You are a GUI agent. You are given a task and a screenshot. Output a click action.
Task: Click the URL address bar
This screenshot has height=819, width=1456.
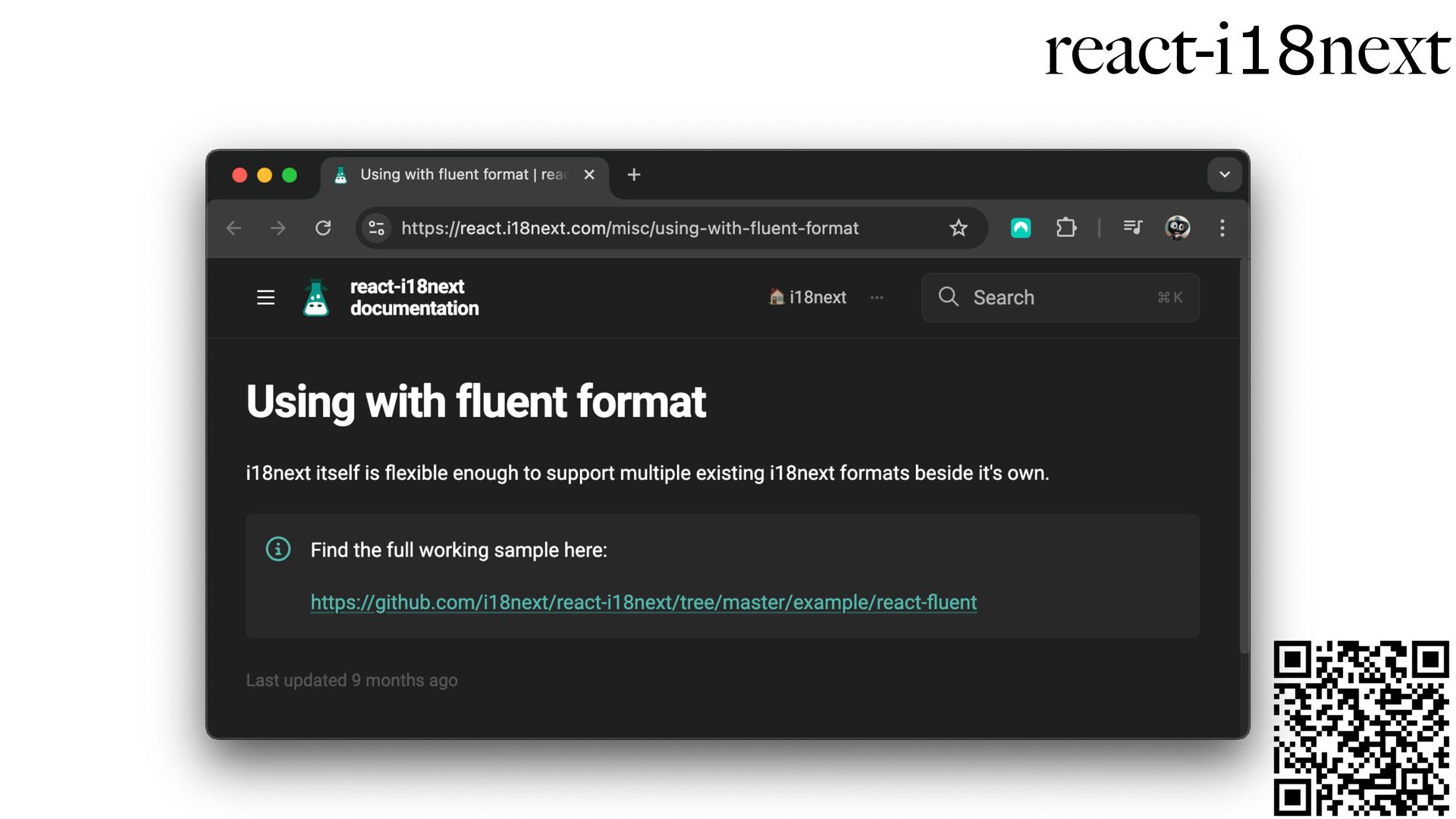[x=629, y=228]
